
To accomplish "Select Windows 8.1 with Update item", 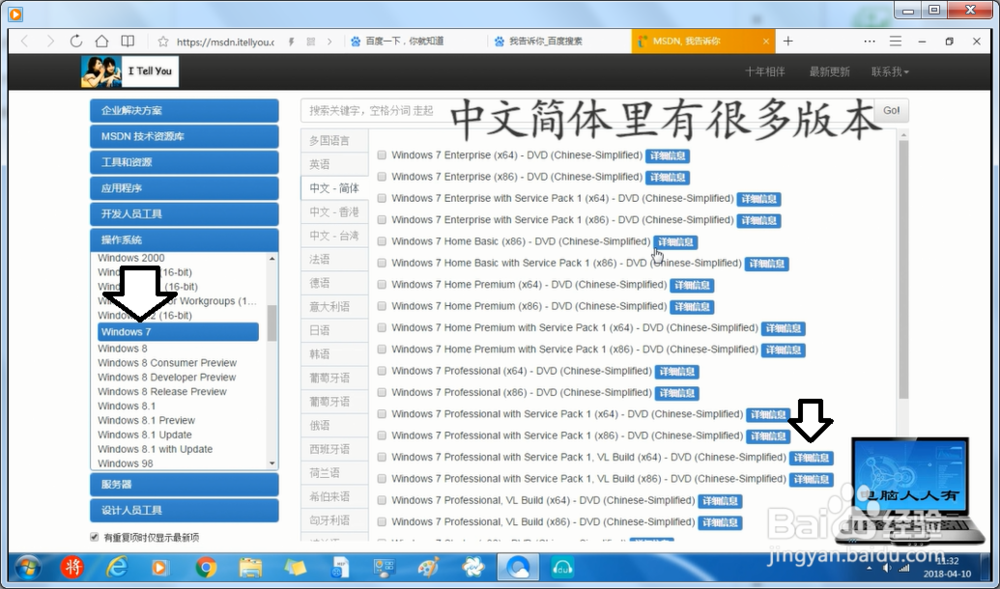I will click(x=155, y=449).
